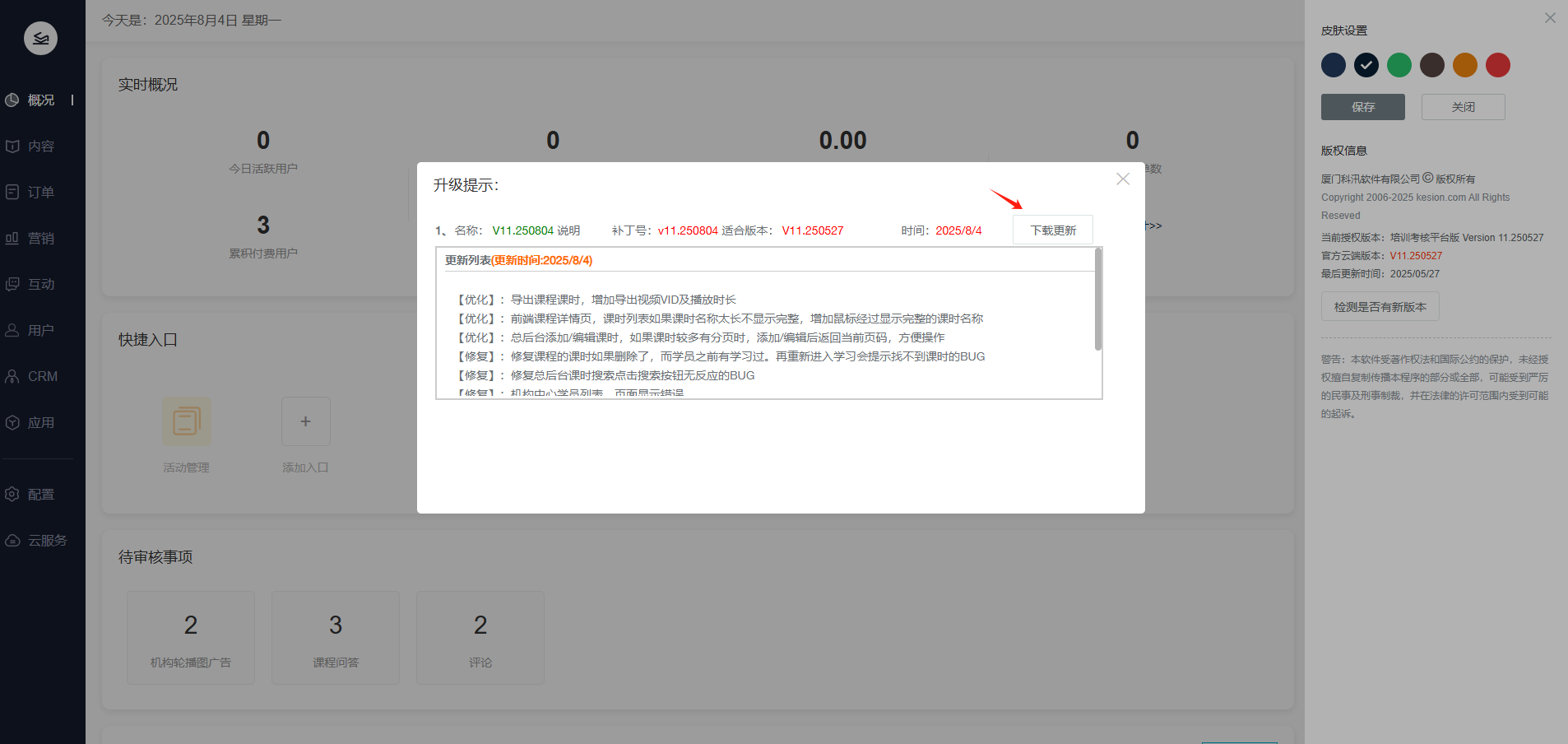The height and width of the screenshot is (744, 1568).
Task: Open the 配置 settings section
Action: (40, 495)
